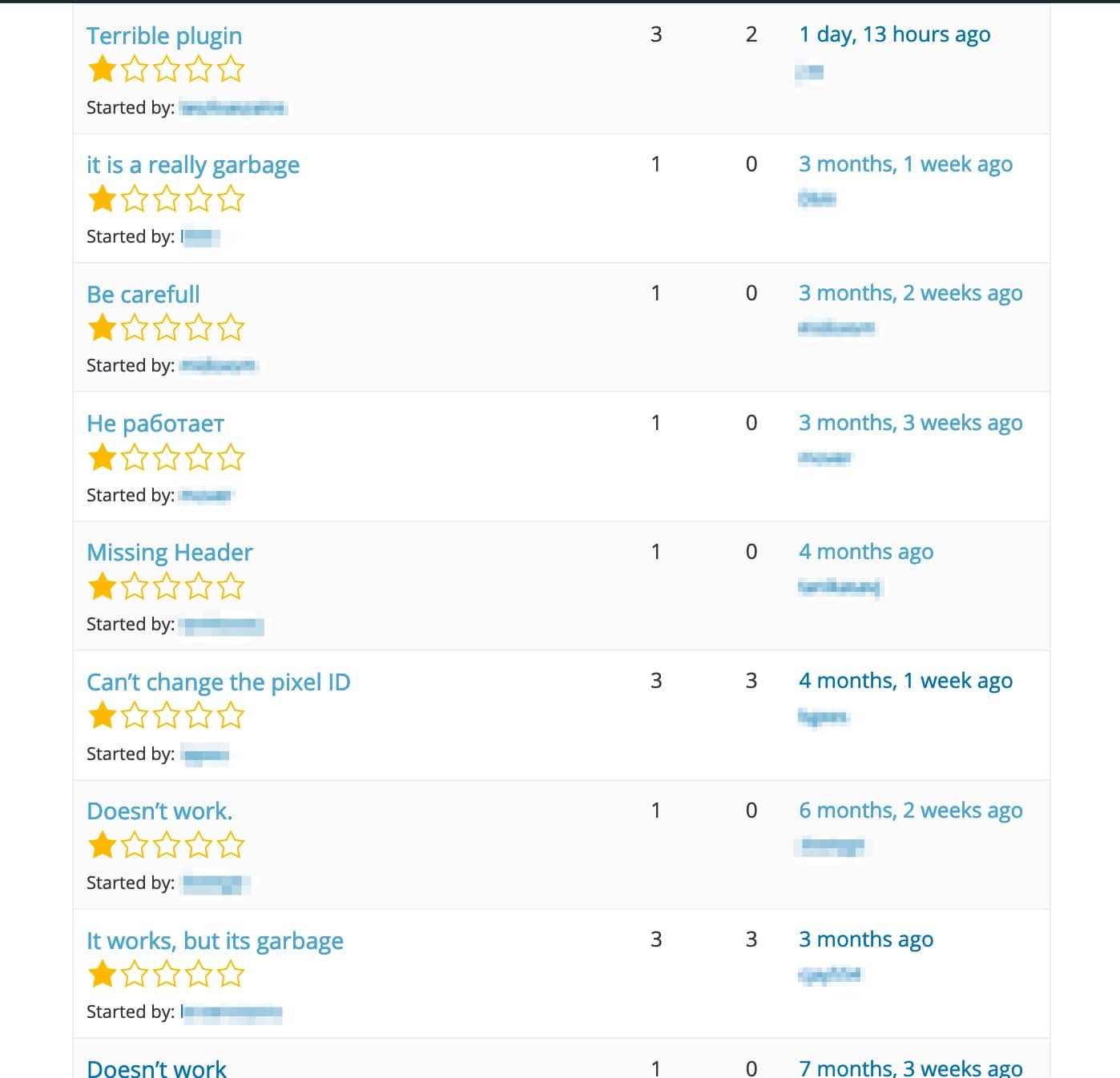Click the '3 months, 1 week ago' timestamp
The width and height of the screenshot is (1120, 1078).
tap(905, 164)
